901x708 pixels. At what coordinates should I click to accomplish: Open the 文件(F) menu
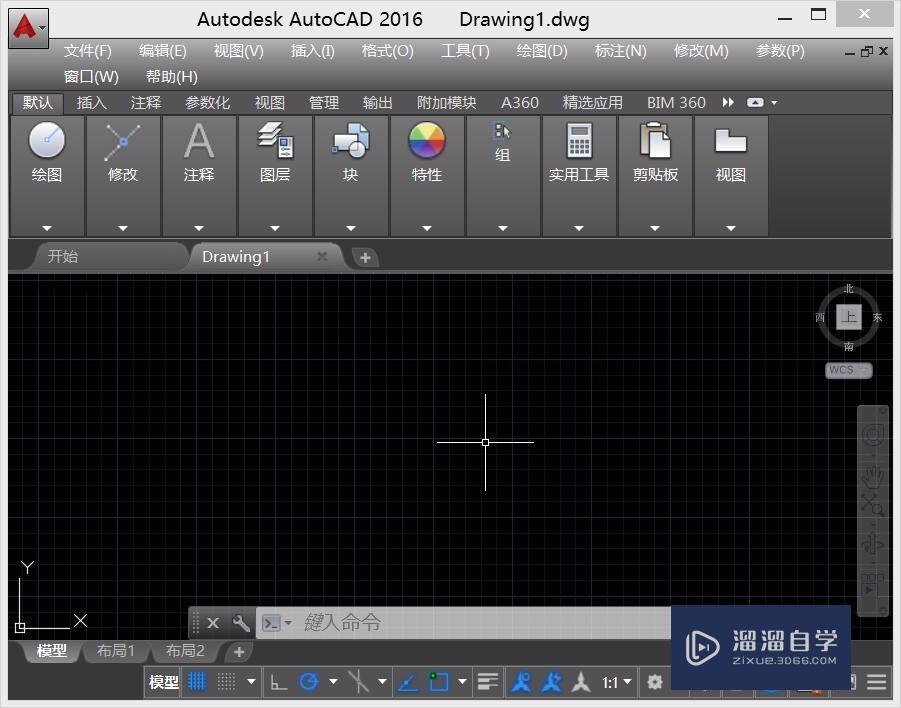(x=87, y=51)
